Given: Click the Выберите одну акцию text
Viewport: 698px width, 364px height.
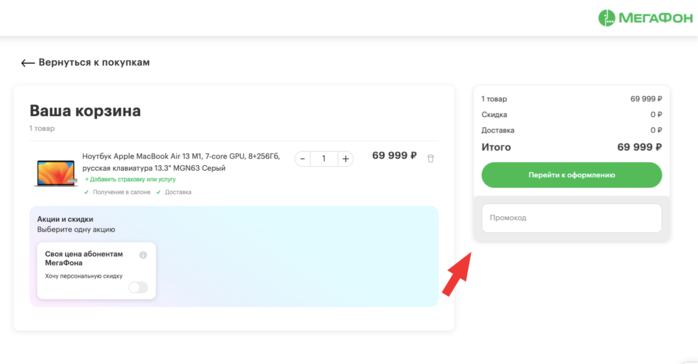Looking at the screenshot, I should [x=76, y=230].
